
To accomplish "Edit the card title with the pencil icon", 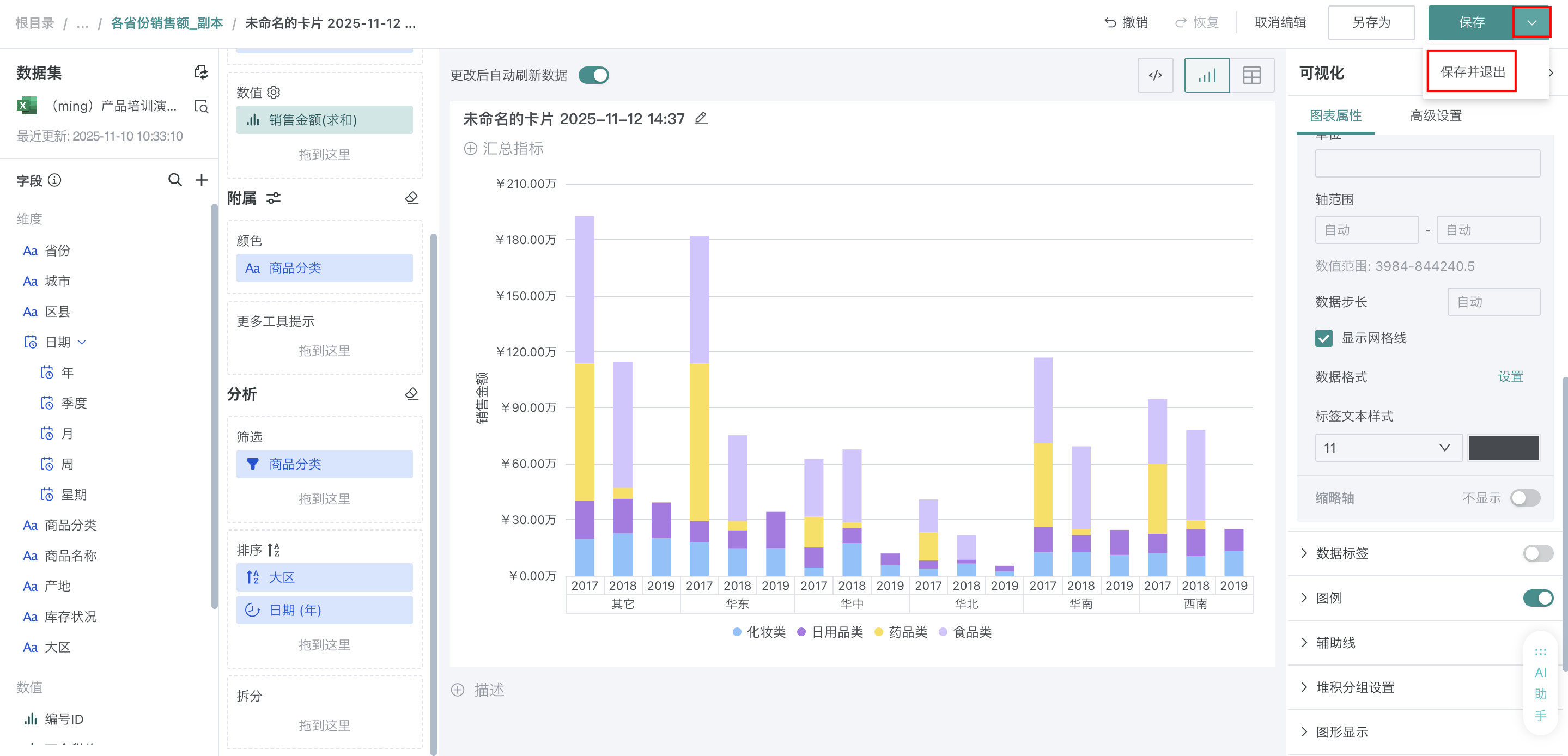I will (701, 118).
